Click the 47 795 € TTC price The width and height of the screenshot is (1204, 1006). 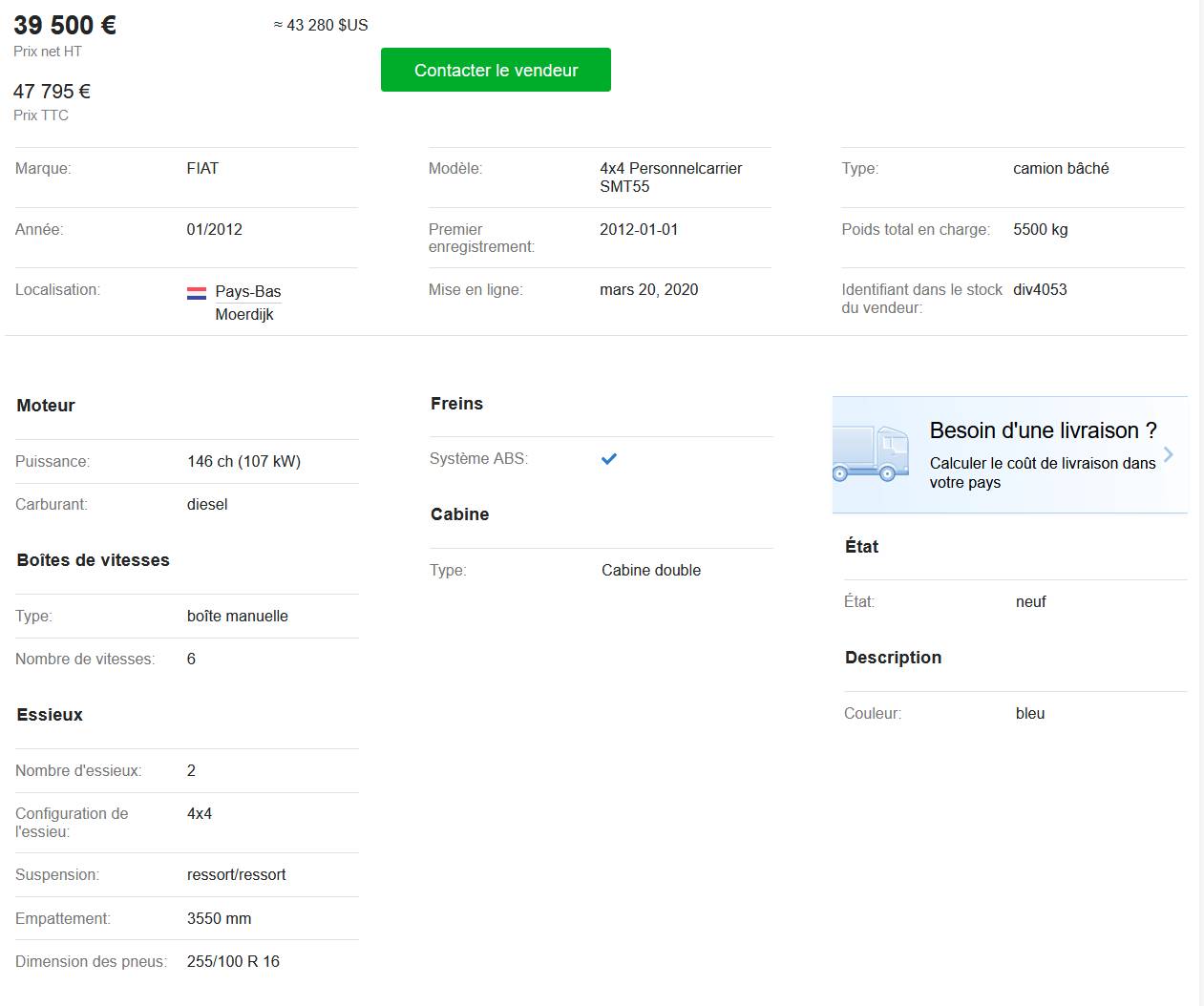(52, 92)
